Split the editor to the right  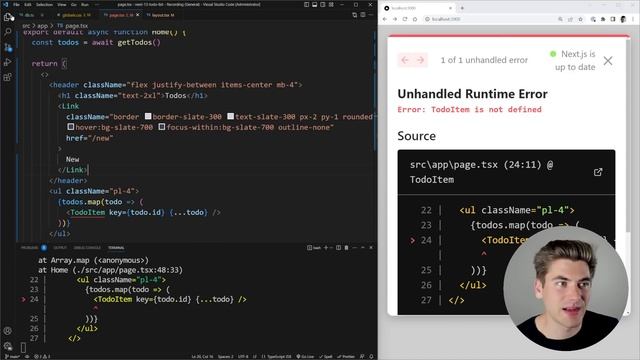point(363,15)
